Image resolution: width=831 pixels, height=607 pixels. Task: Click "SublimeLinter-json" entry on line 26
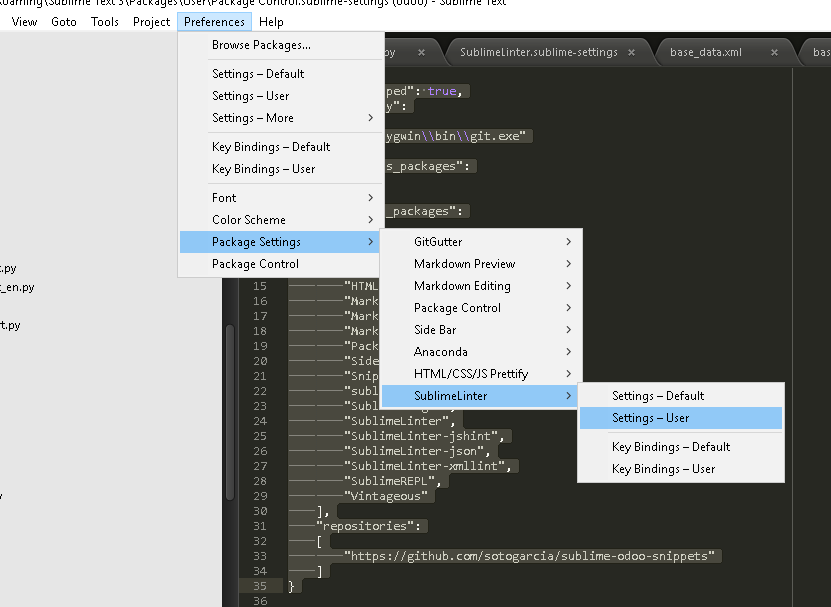click(414, 451)
